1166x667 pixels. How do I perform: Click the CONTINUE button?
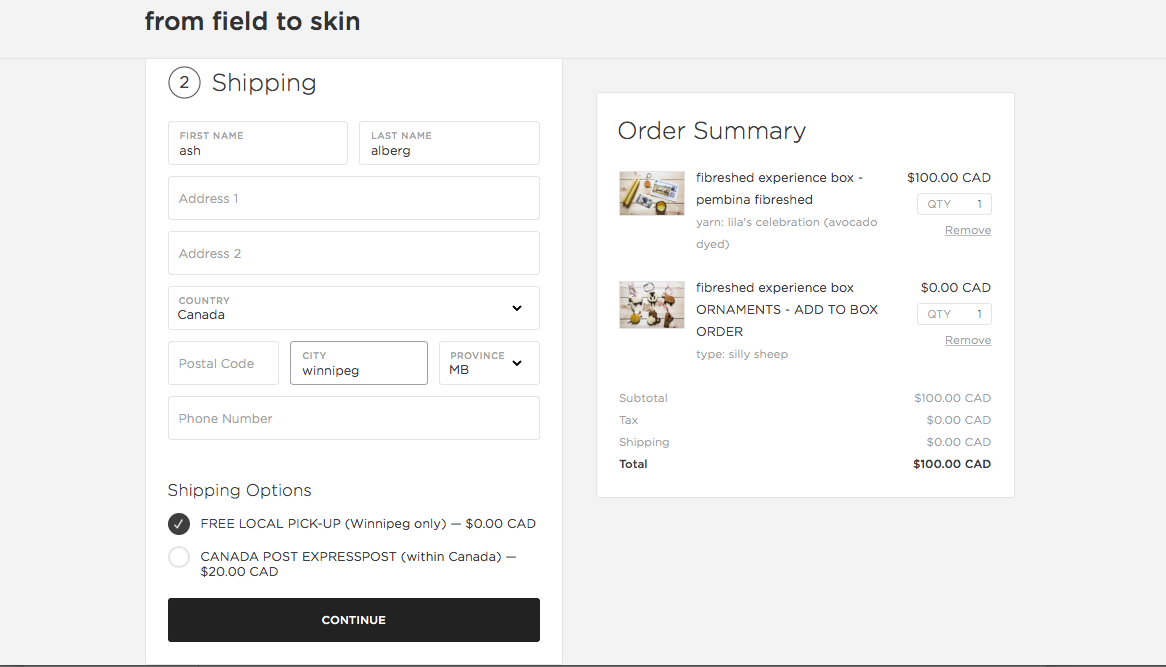(354, 620)
